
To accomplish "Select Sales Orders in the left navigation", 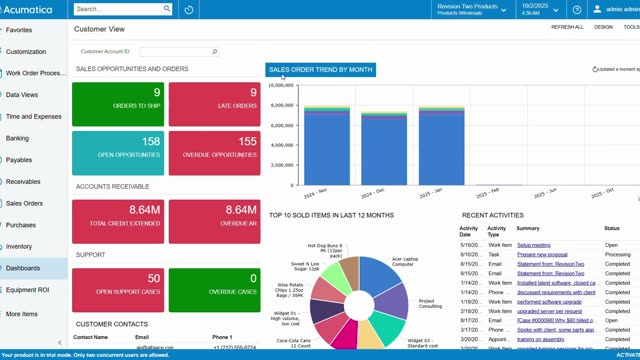I will point(24,203).
